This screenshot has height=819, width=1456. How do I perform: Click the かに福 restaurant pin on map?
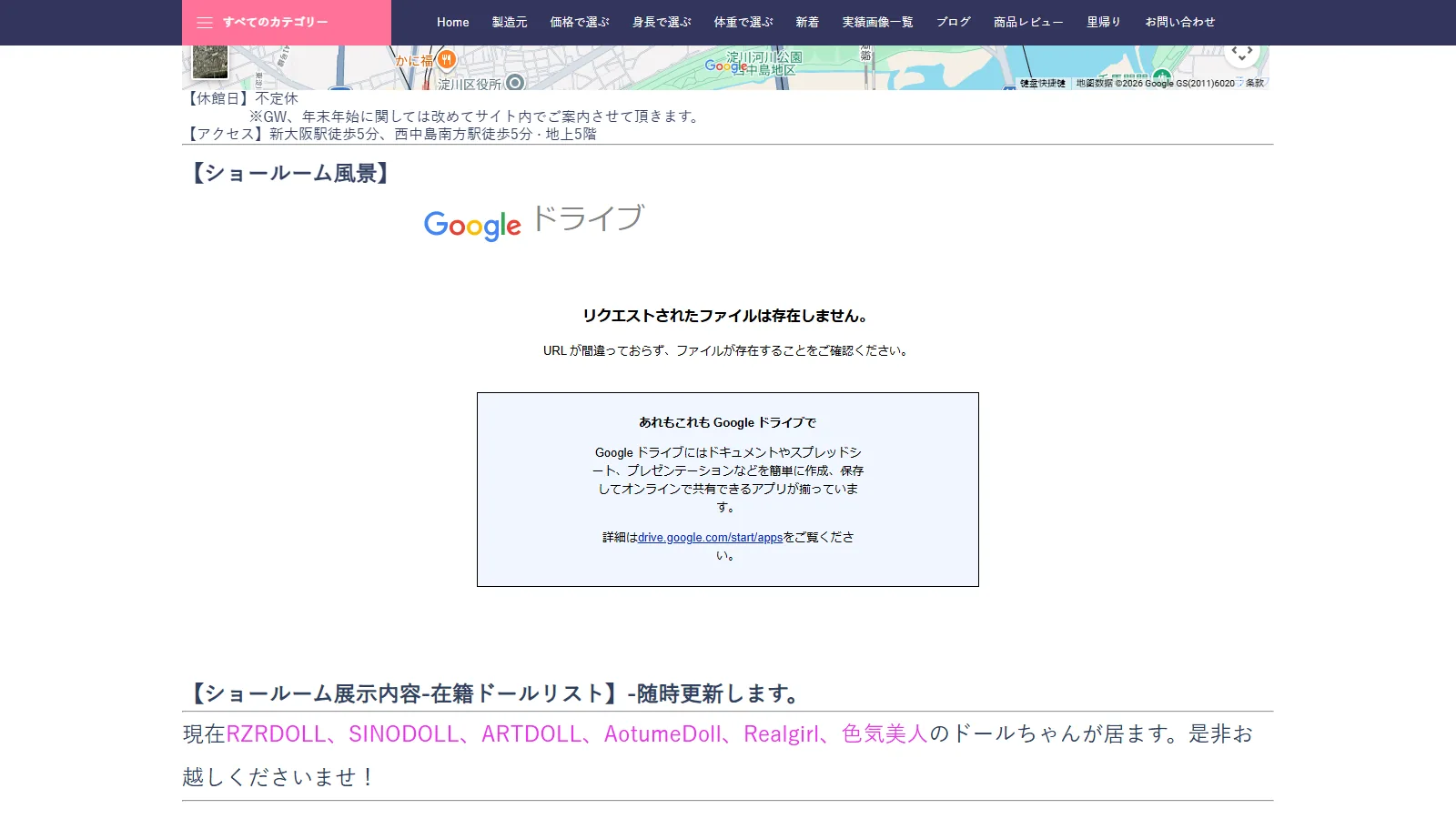446,60
